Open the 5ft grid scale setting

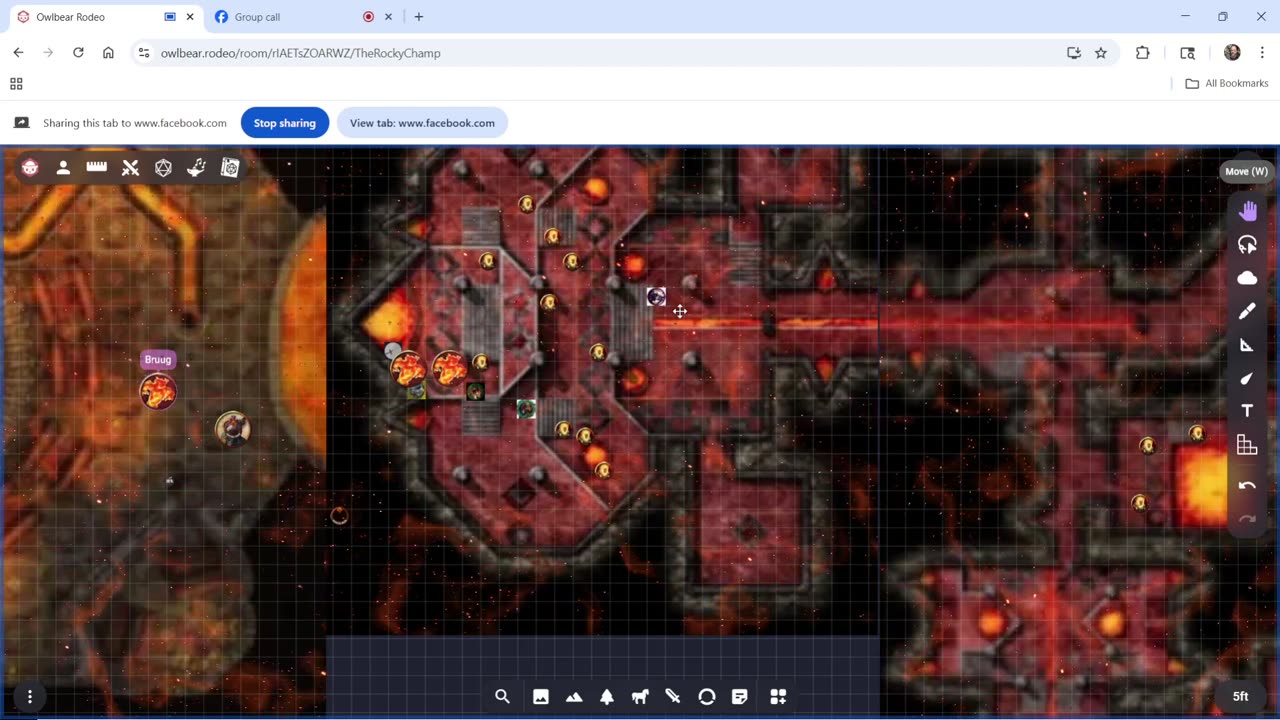[1240, 697]
